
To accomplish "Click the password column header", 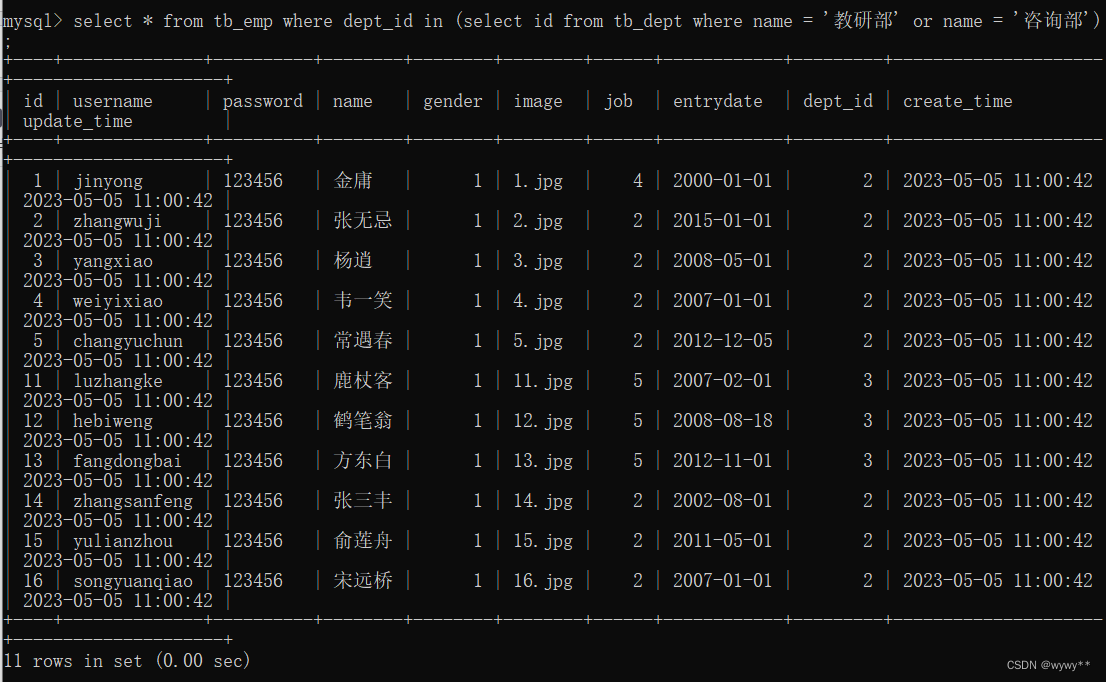I will coord(262,102).
